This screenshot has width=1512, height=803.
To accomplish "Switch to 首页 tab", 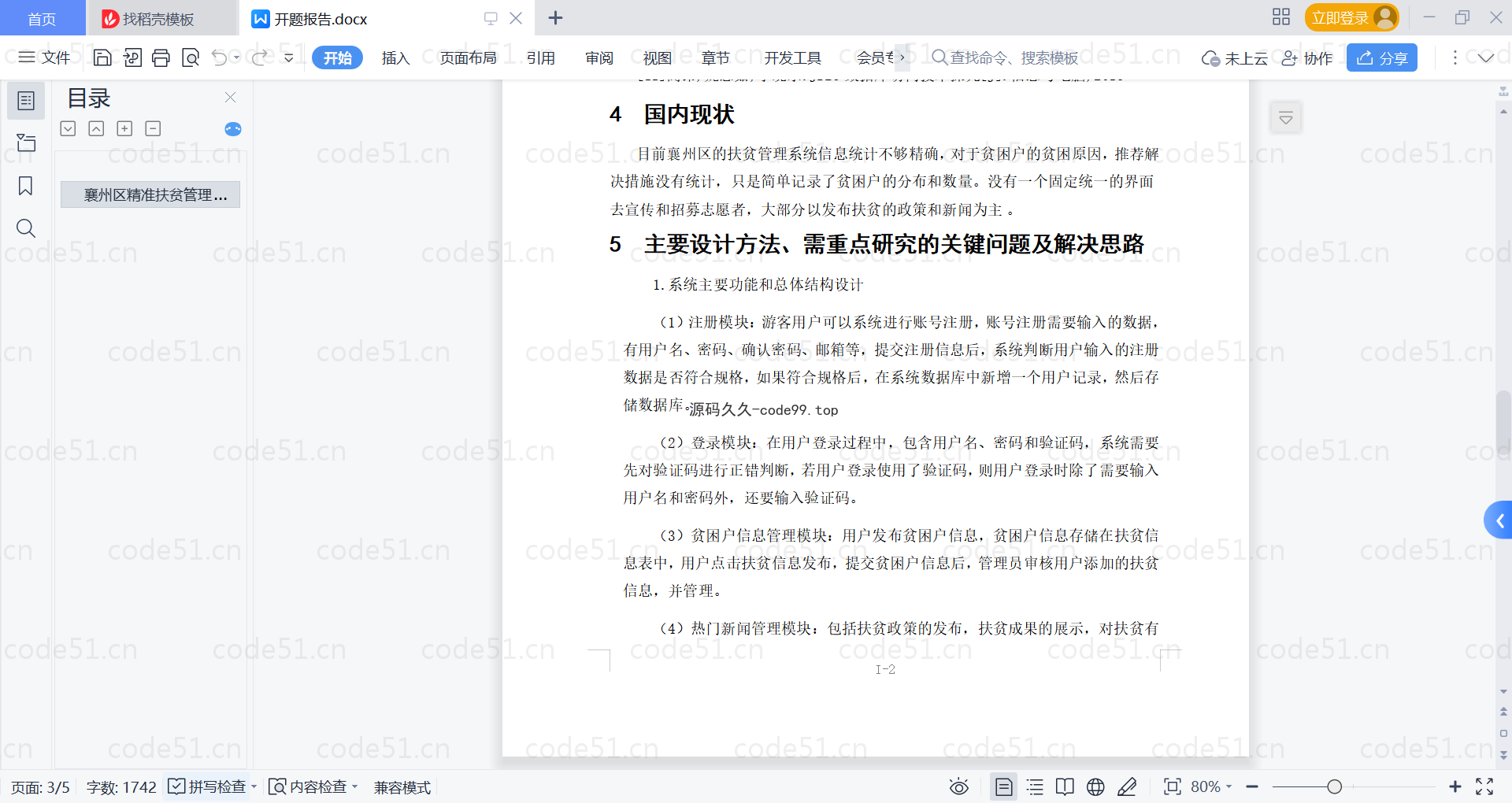I will pyautogui.click(x=42, y=18).
